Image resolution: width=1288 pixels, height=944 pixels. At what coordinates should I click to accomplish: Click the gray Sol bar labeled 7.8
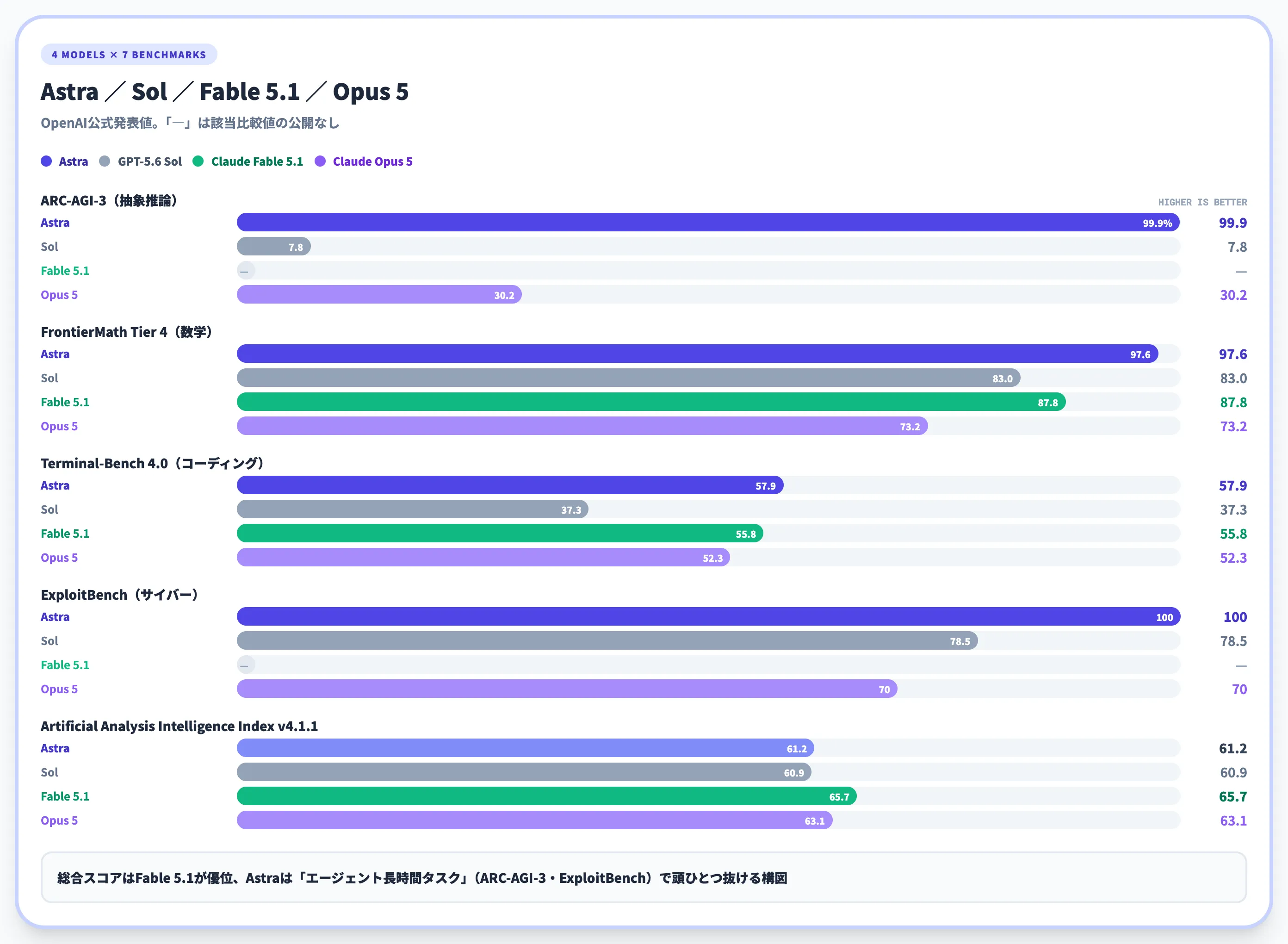pos(274,246)
